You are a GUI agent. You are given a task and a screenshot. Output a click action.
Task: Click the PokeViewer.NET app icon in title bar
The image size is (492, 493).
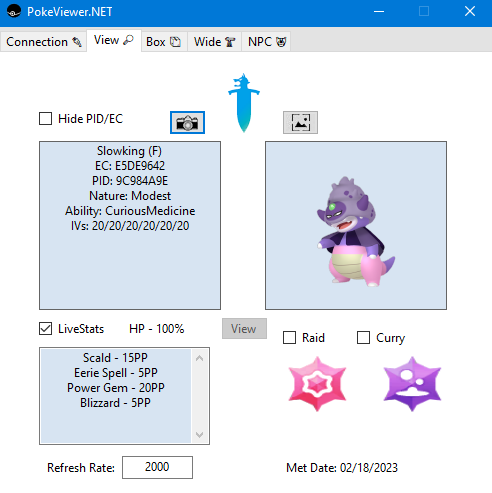point(14,12)
